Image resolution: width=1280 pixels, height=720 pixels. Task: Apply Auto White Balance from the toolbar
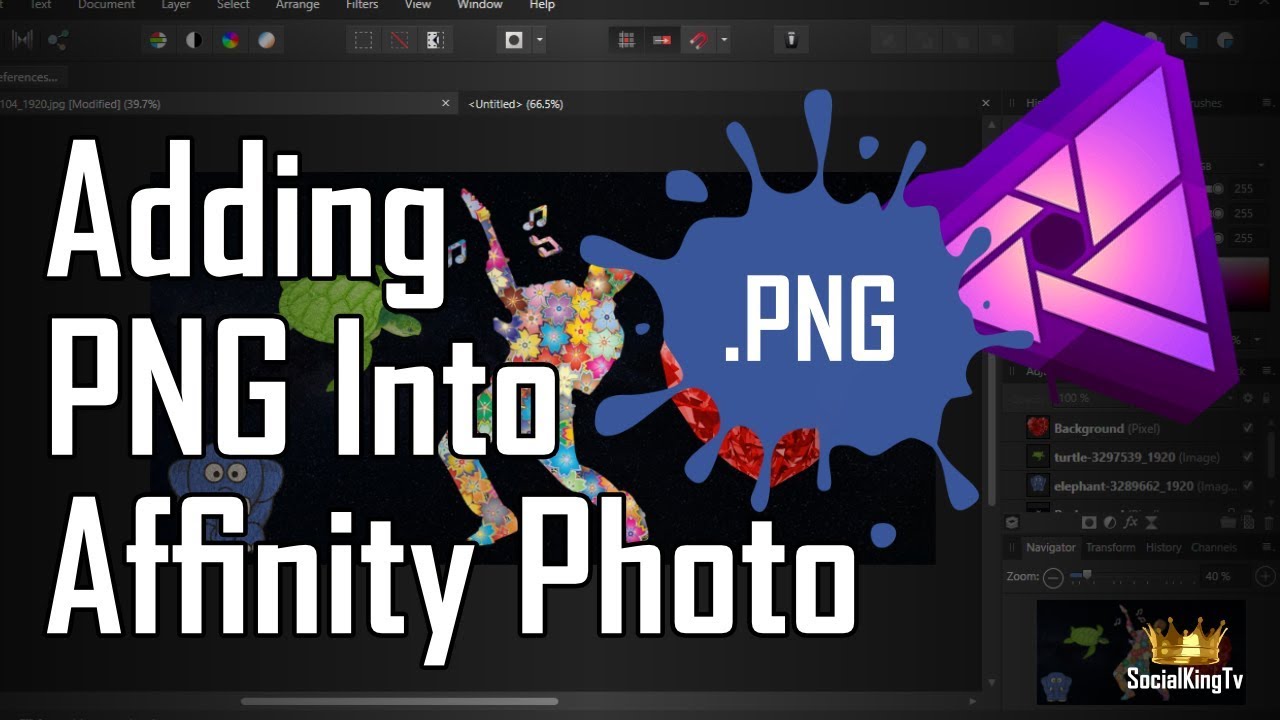coord(266,40)
